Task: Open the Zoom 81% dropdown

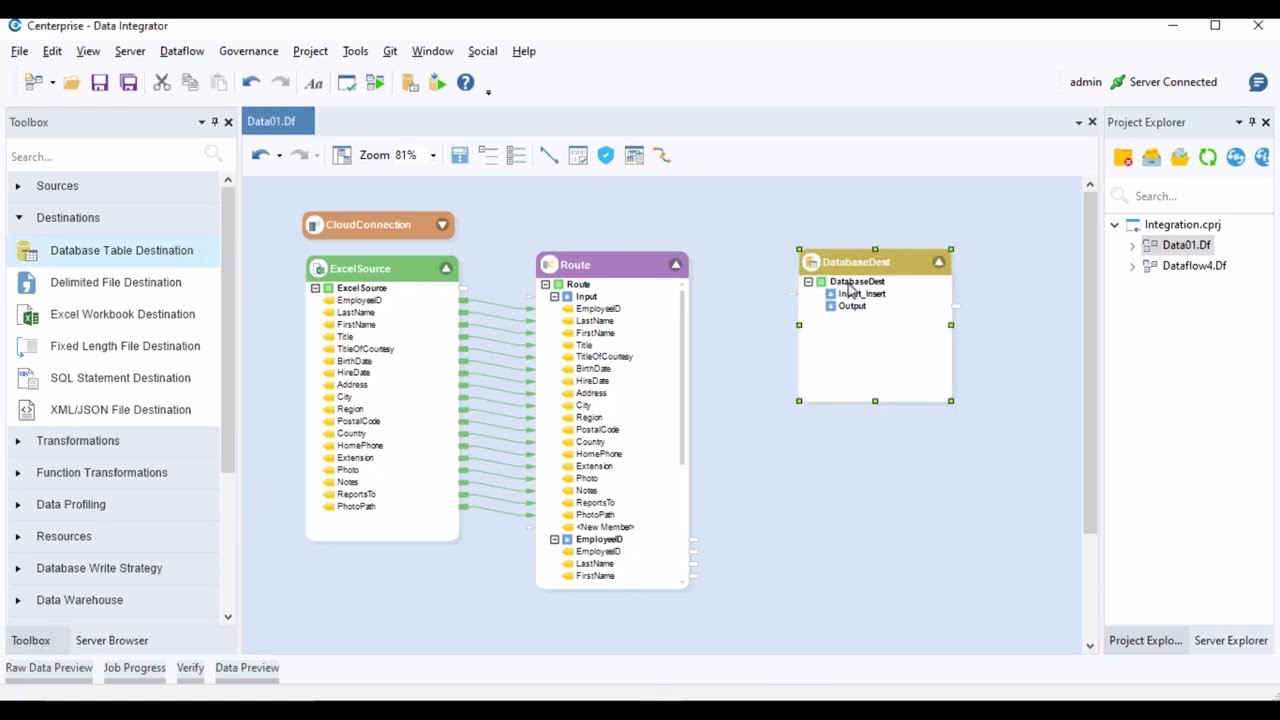Action: 433,155
